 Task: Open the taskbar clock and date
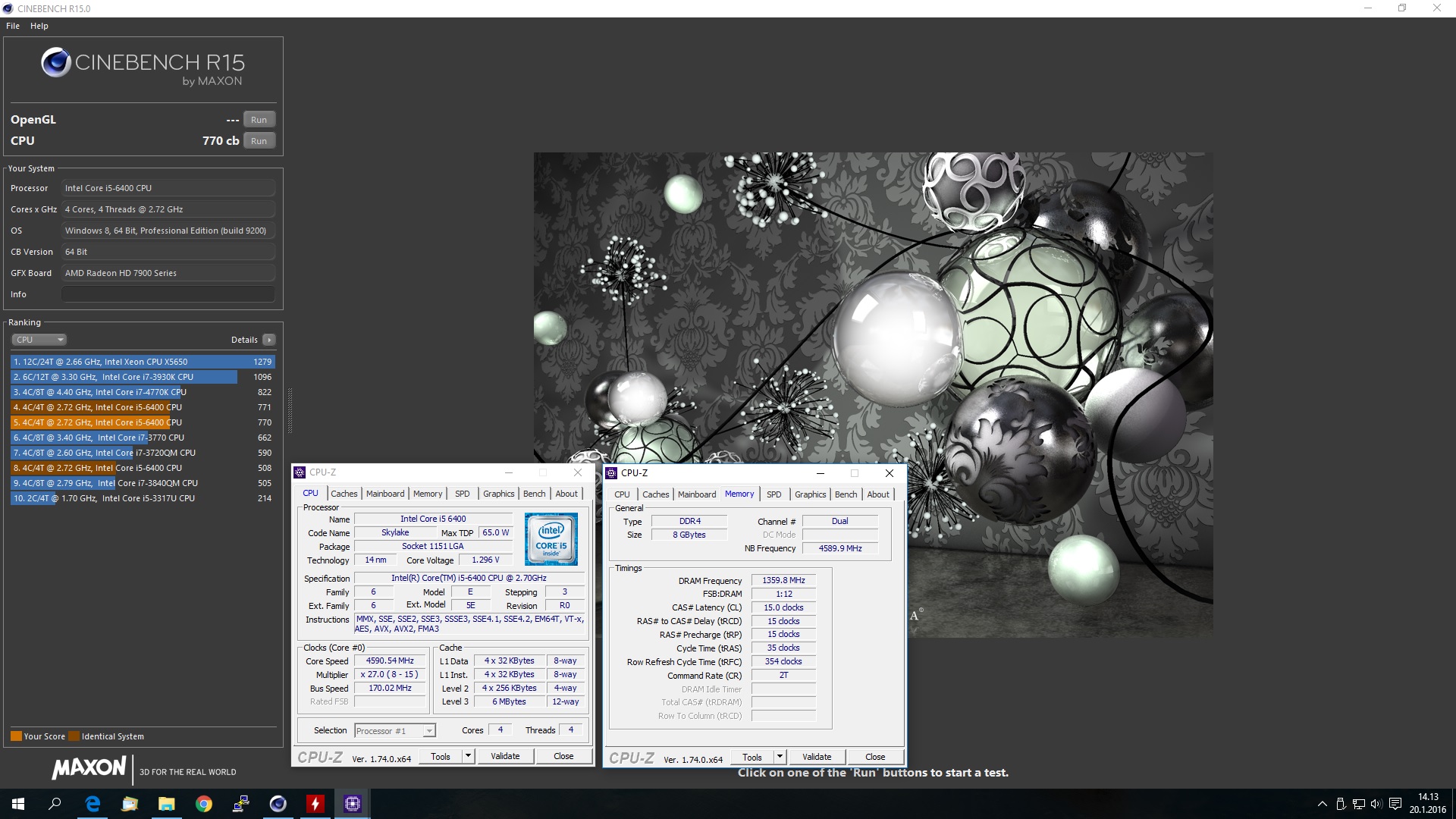1428,804
